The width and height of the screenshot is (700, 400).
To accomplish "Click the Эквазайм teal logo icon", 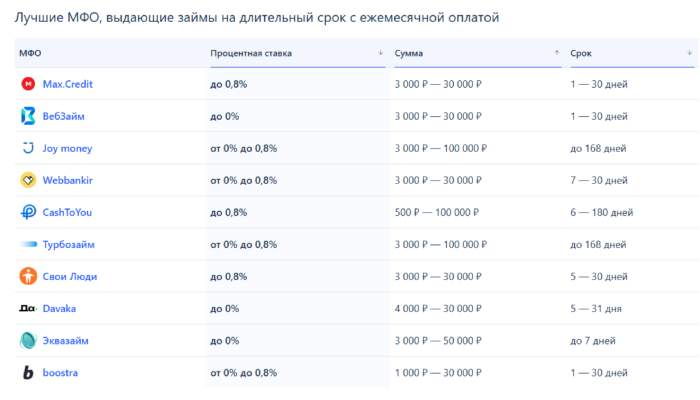I will [x=28, y=340].
